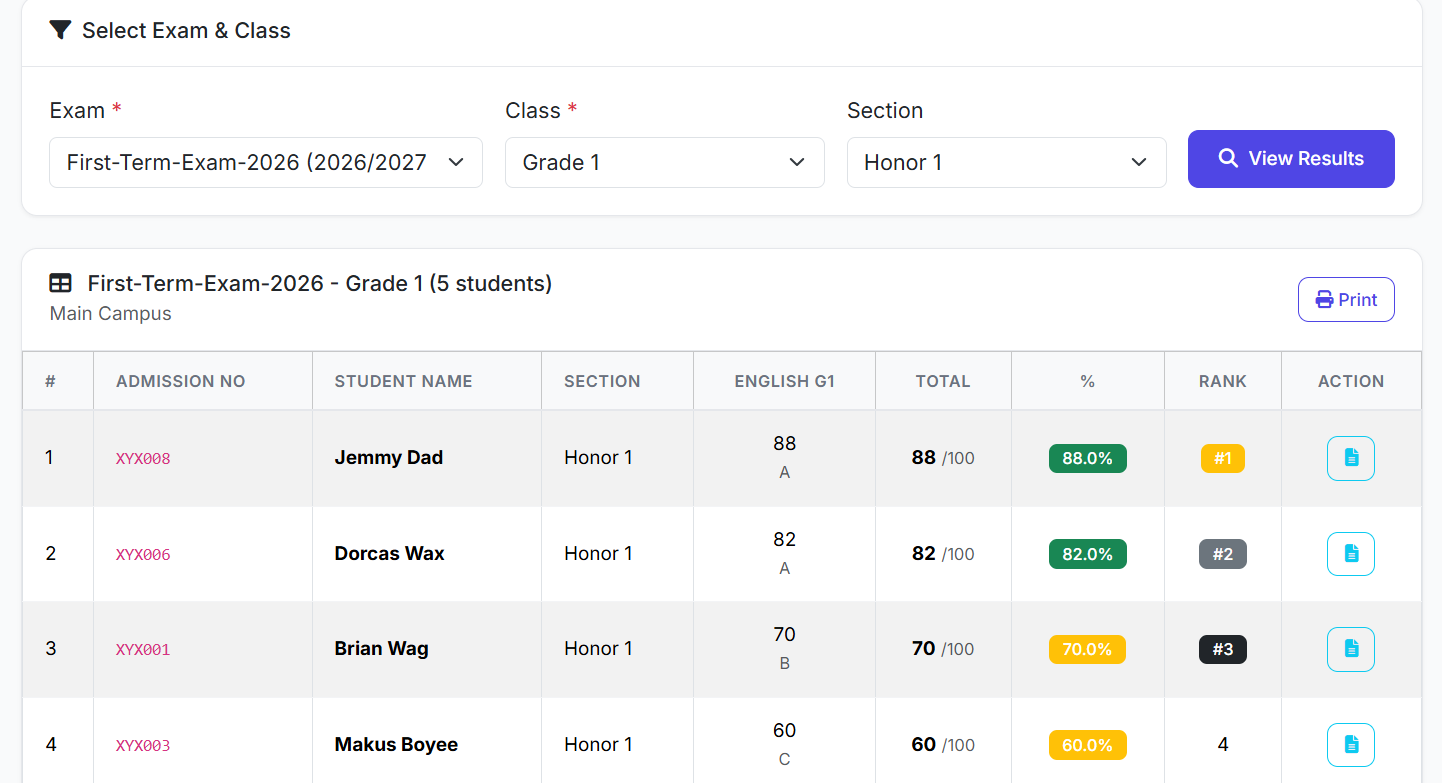The image size is (1442, 783).
Task: Click the #1 rank badge for Jemmy Dad
Action: (x=1222, y=458)
